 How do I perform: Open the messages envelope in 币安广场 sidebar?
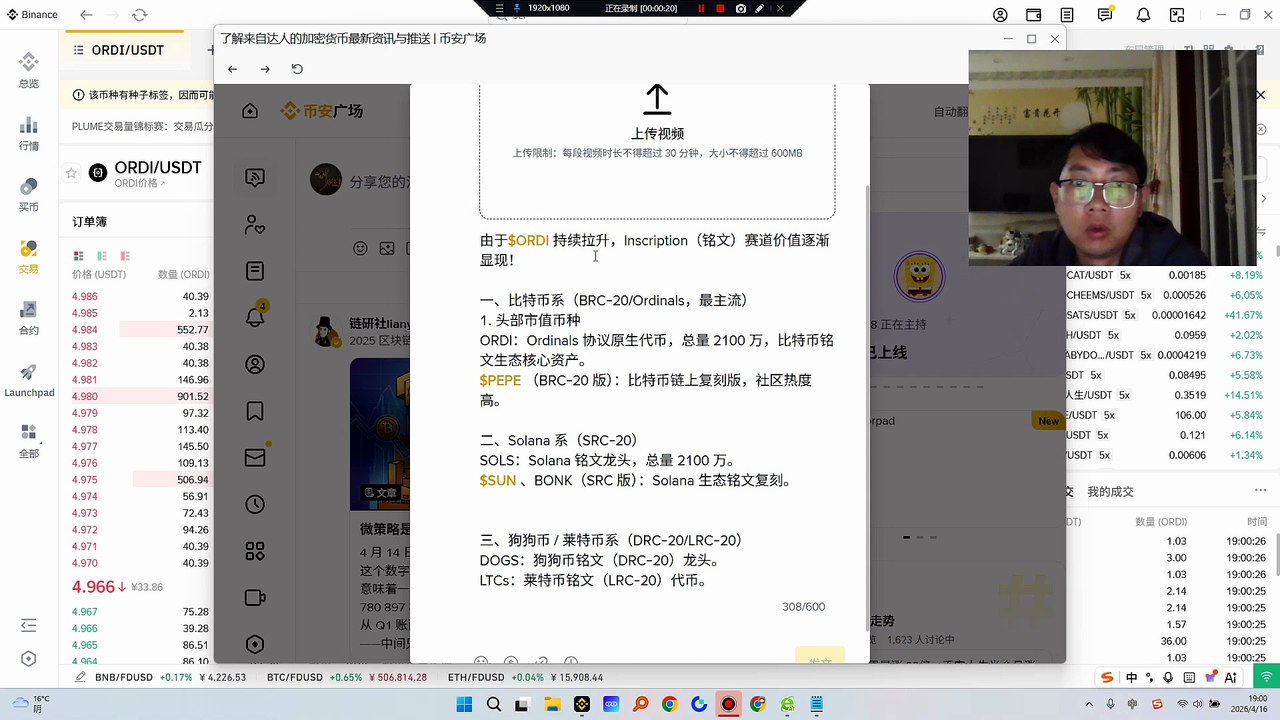pos(255,457)
